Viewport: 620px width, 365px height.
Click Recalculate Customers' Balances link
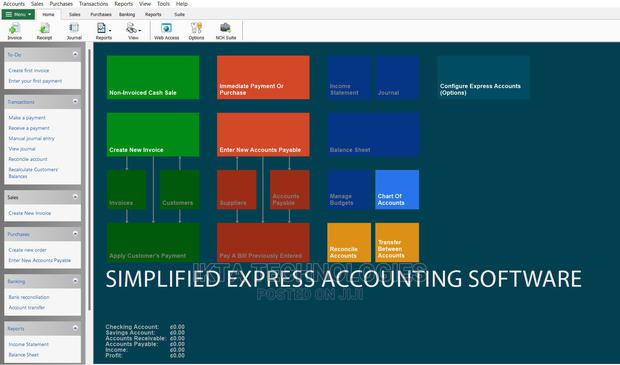point(33,173)
